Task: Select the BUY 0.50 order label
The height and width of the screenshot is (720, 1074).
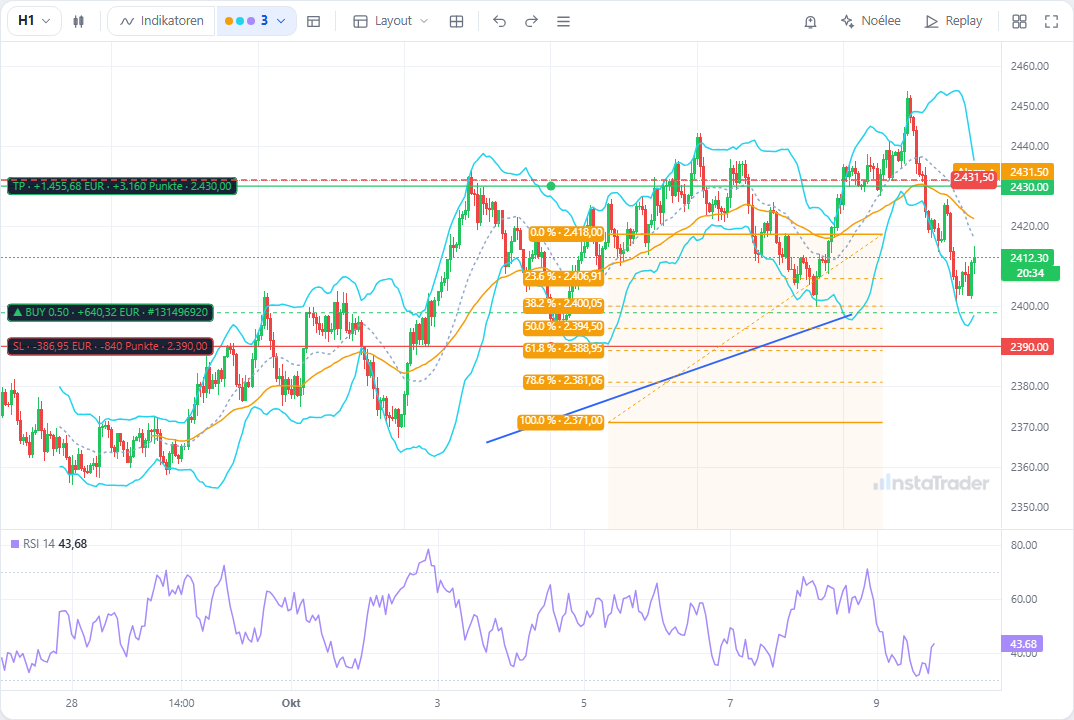Action: 110,312
